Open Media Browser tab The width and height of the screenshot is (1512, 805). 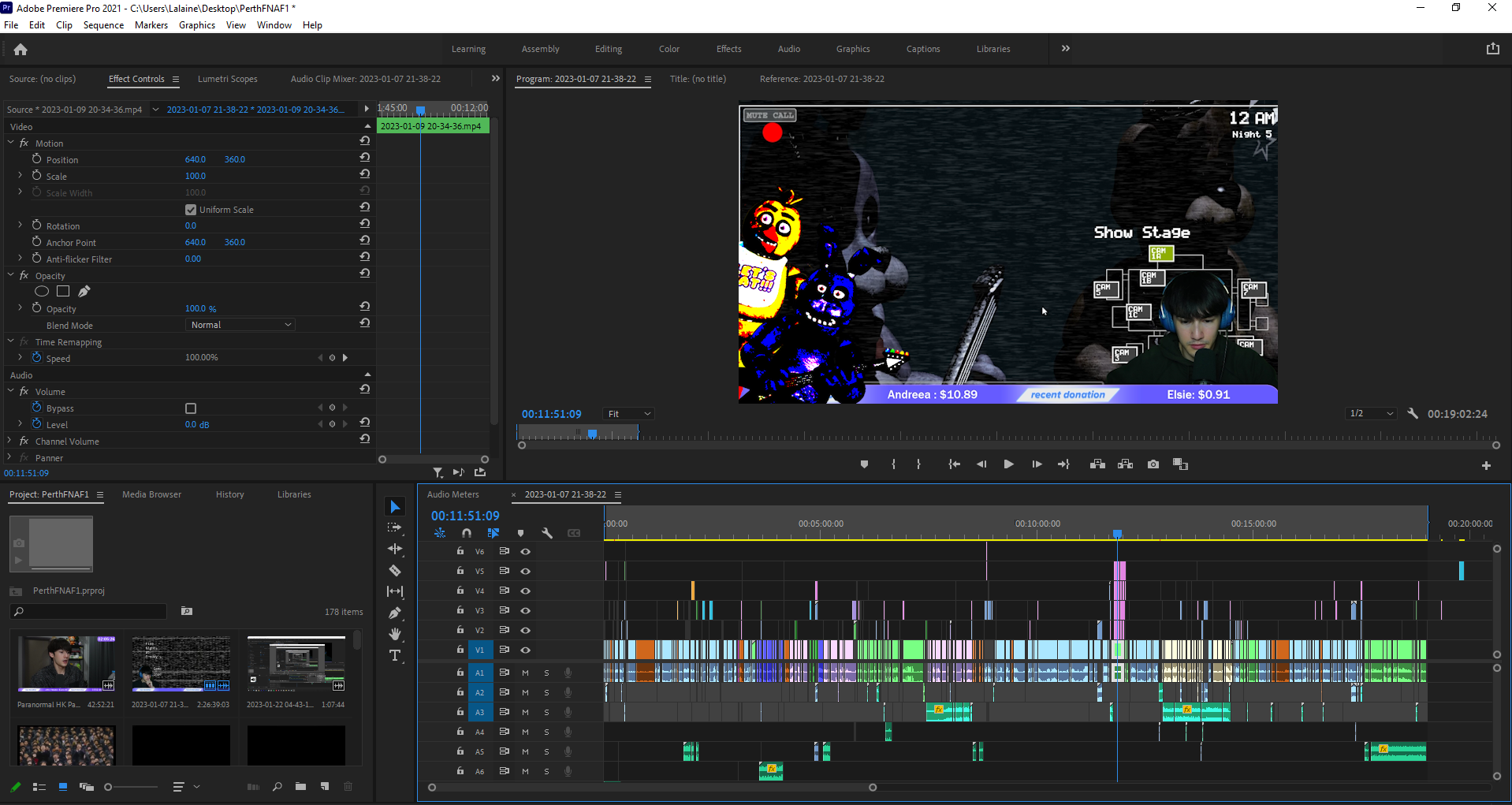(151, 494)
